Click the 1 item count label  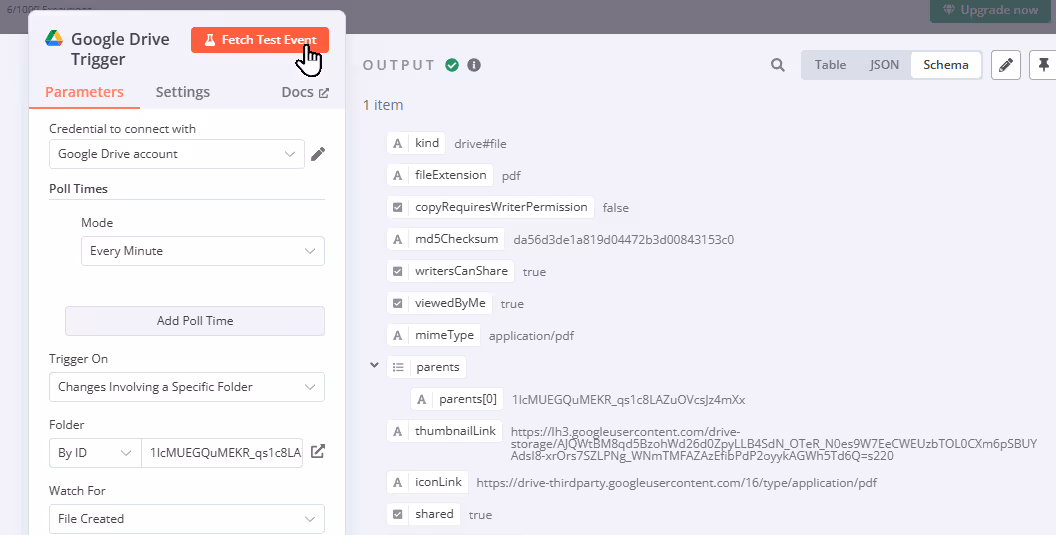[383, 105]
